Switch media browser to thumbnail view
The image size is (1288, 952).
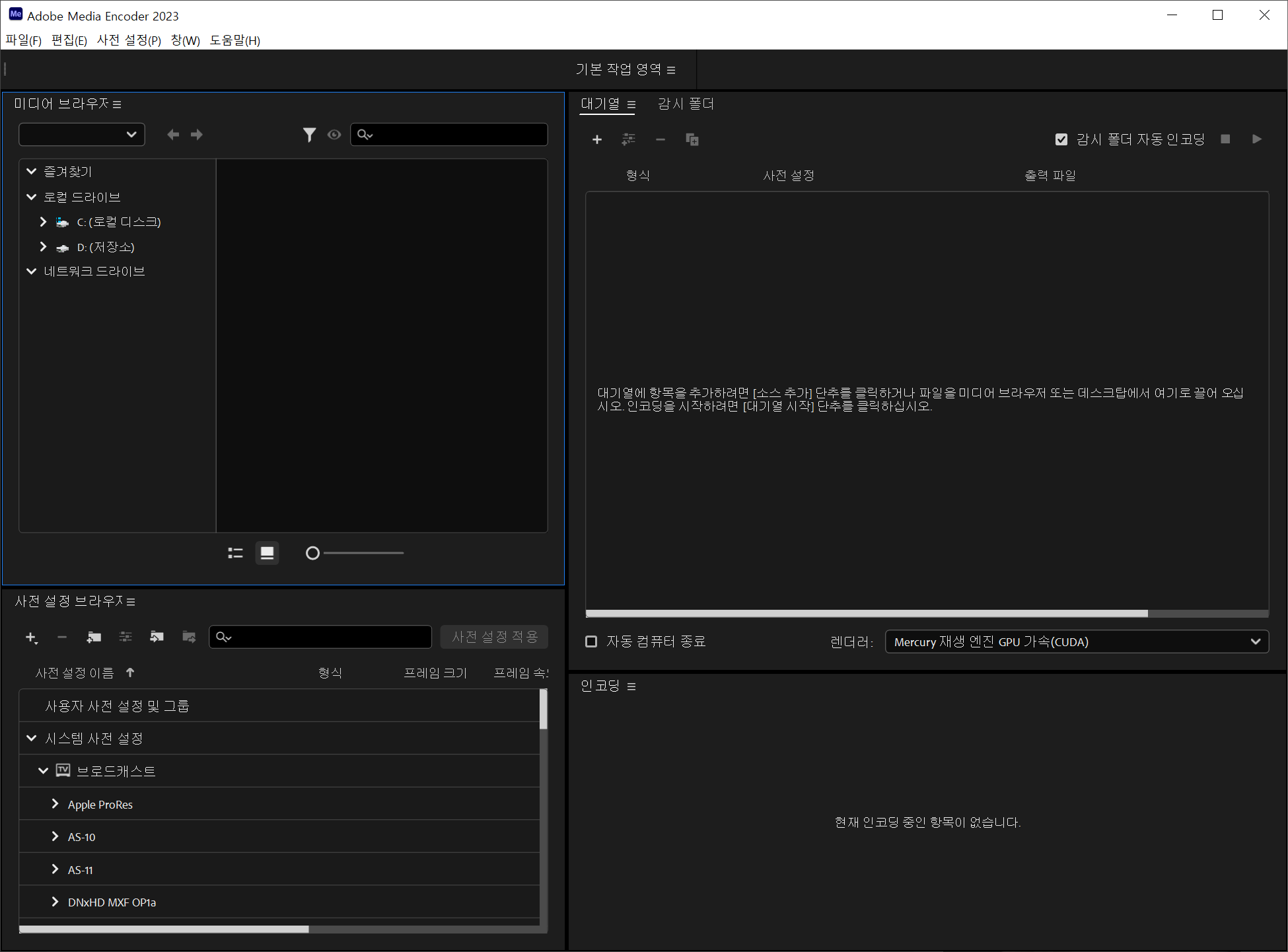point(267,553)
